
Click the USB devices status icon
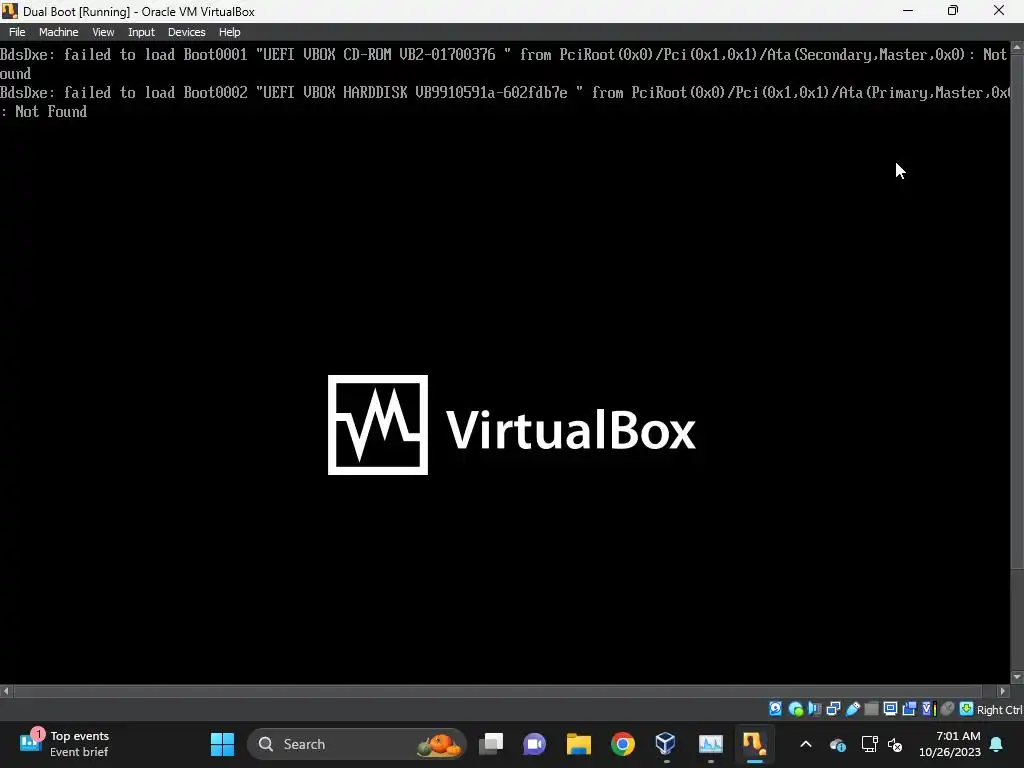click(852, 709)
